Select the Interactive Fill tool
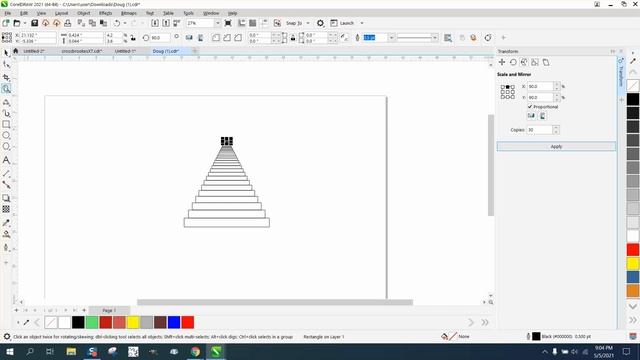Viewport: 640px width, 360px height. click(6, 234)
